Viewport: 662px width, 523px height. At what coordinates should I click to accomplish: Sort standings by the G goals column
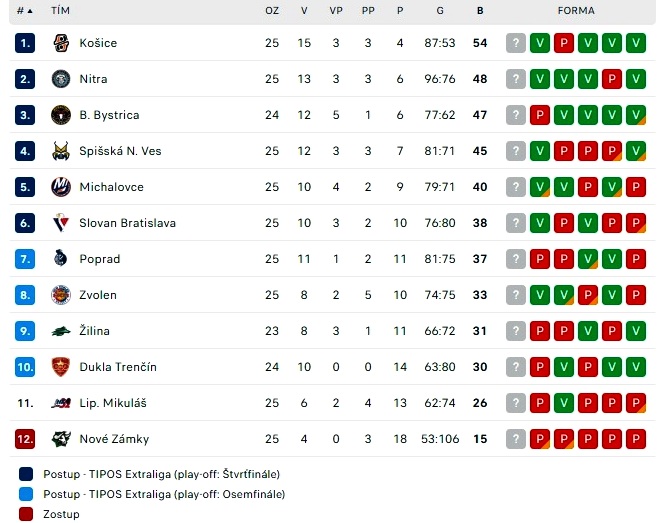pos(440,11)
